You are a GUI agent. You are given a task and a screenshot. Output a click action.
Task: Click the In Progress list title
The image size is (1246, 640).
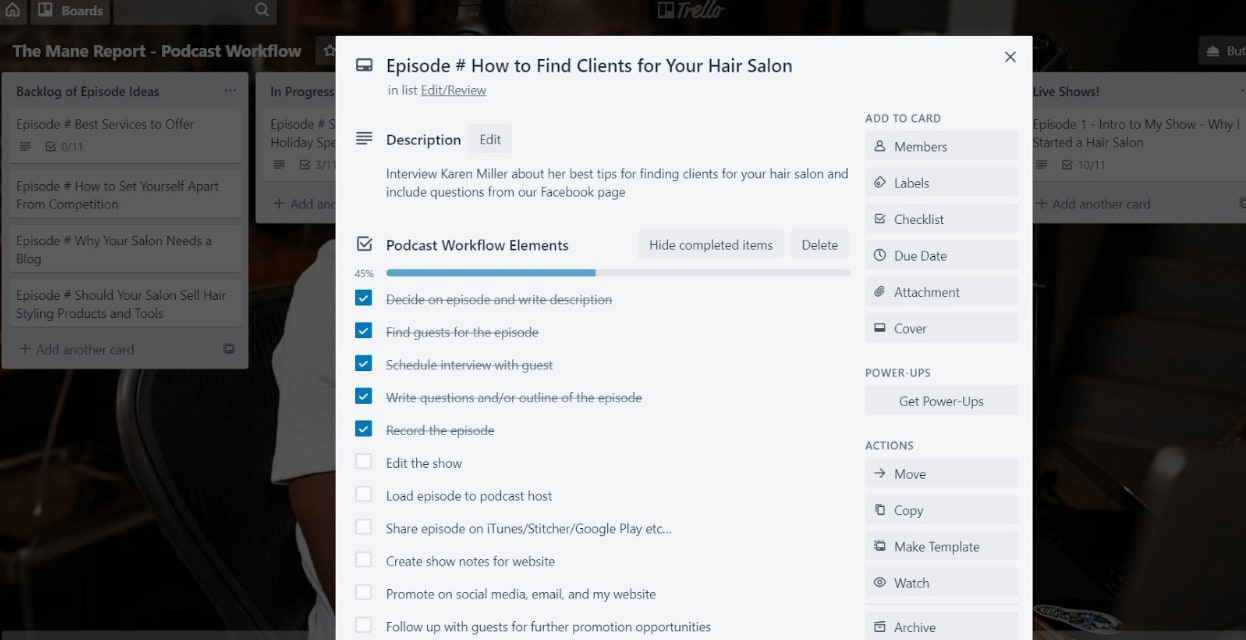coord(301,91)
